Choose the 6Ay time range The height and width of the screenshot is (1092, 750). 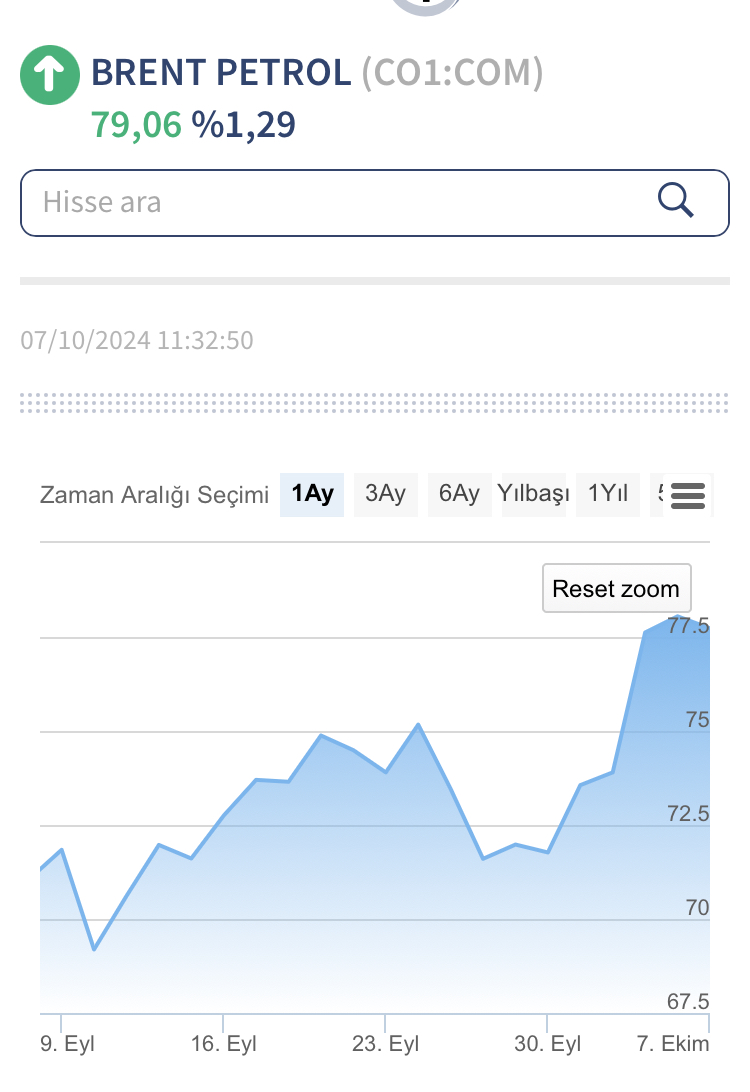(460, 494)
